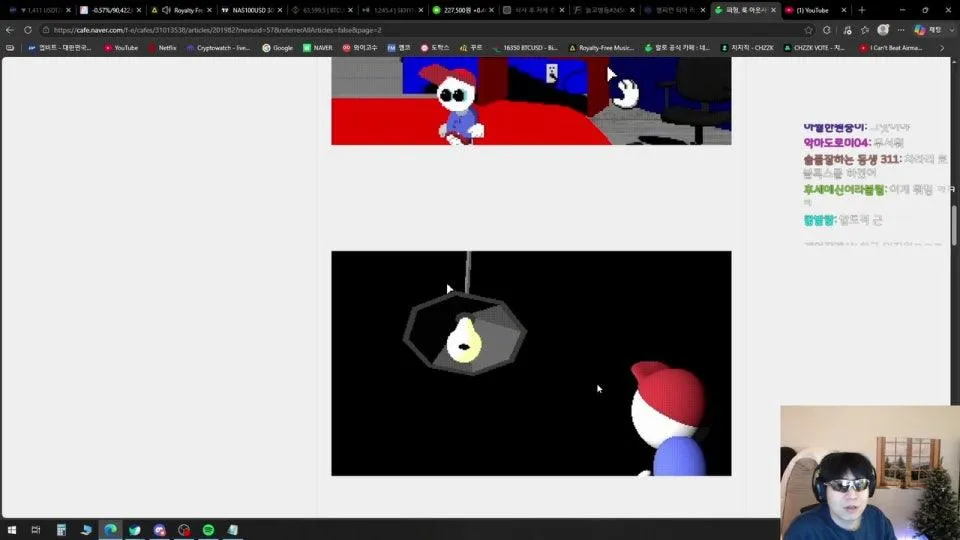Open the notepad-like taskbar icon
The image size is (960, 540).
(x=233, y=530)
